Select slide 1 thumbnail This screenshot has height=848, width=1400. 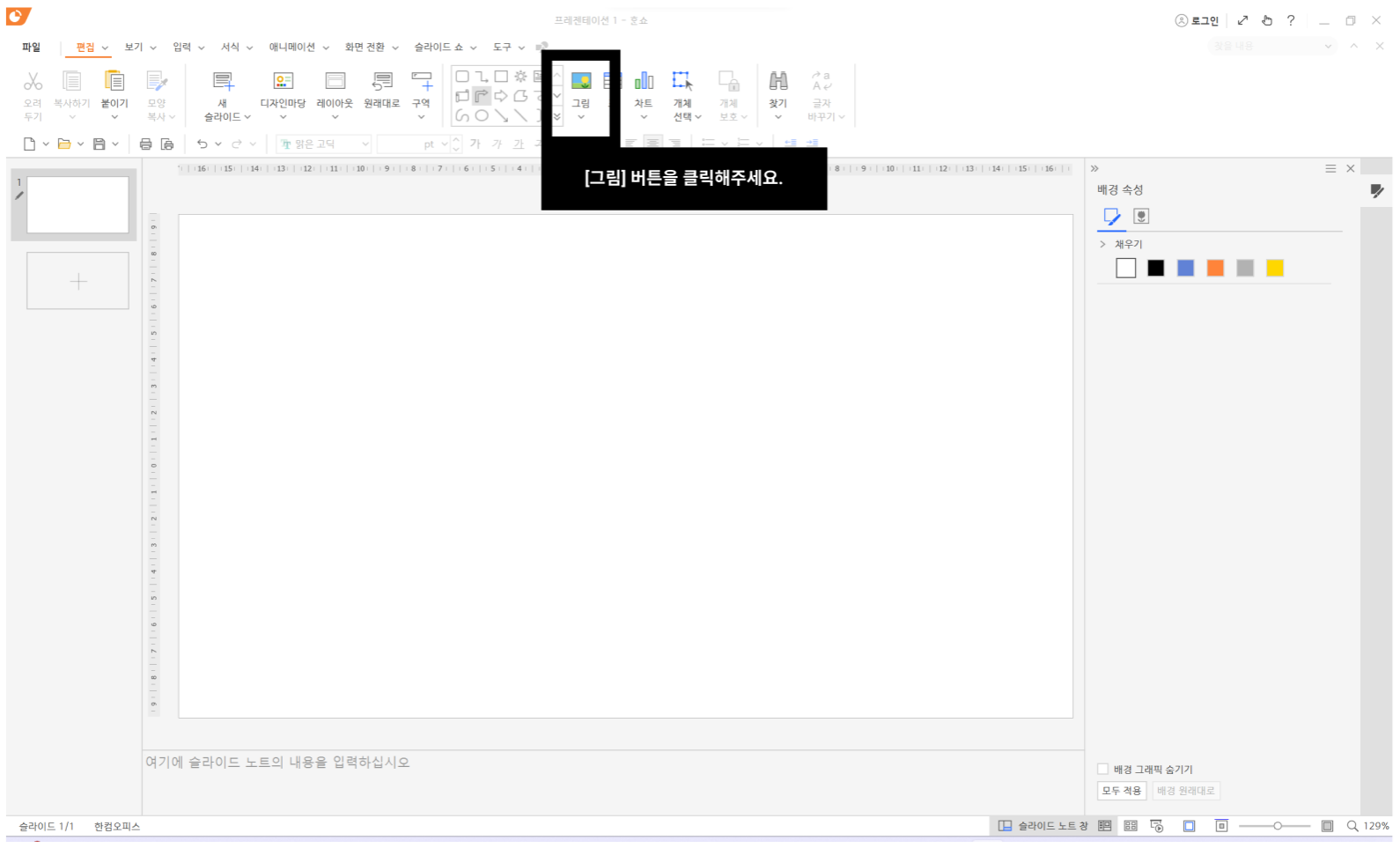click(77, 204)
